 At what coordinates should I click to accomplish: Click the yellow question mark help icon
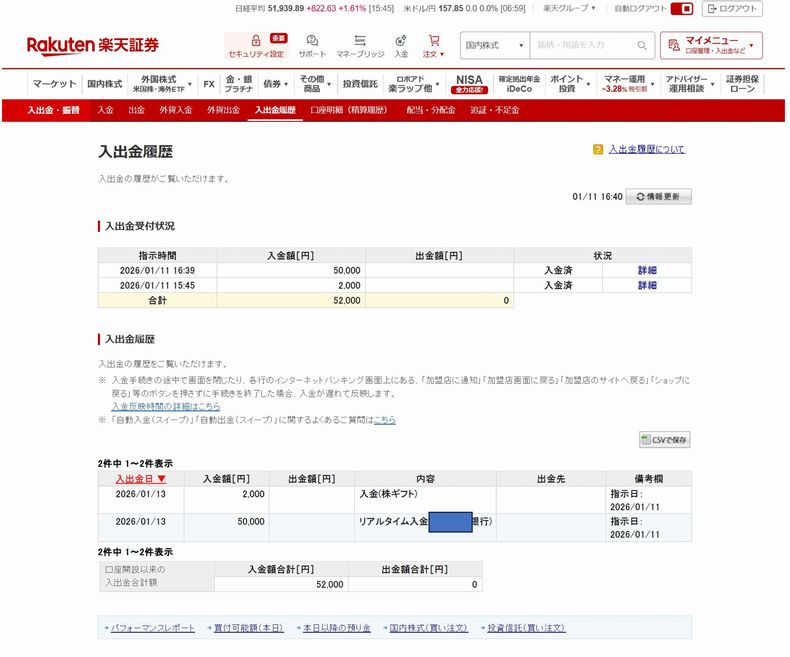598,149
